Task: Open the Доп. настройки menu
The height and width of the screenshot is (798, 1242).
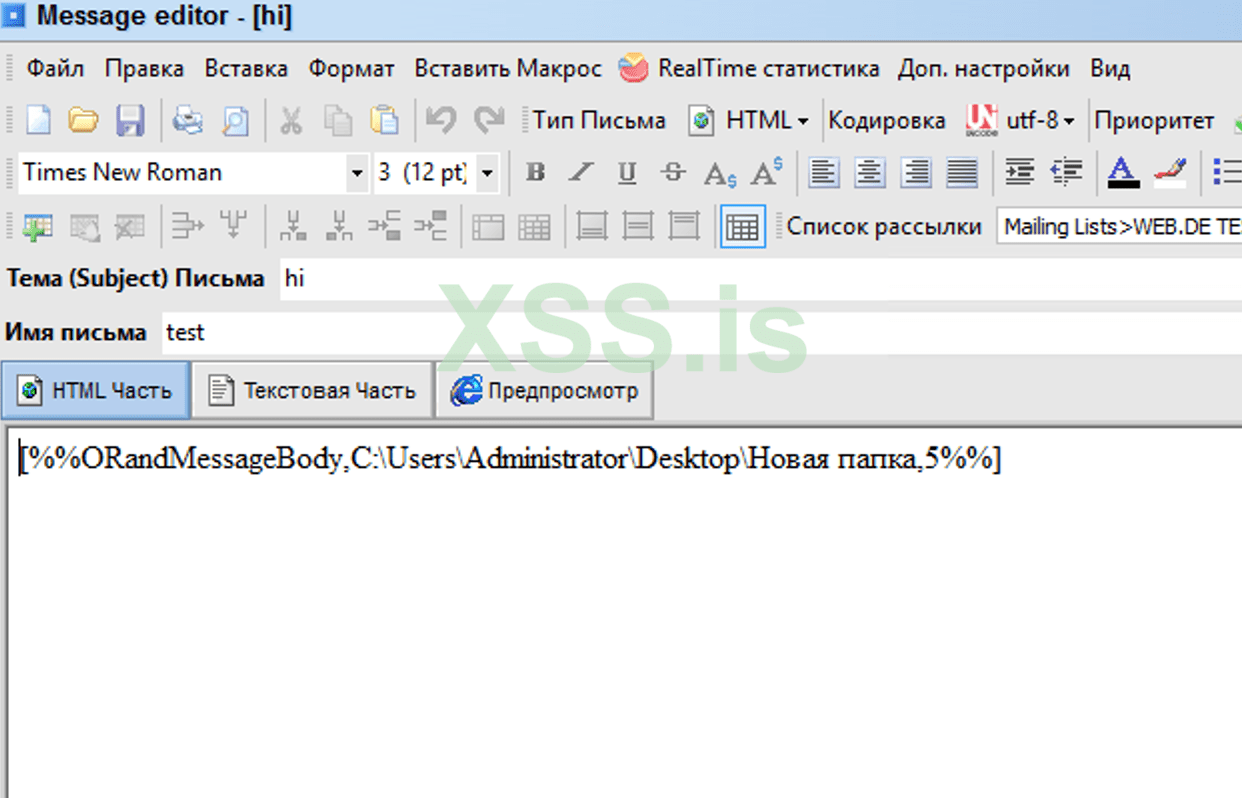Action: [x=983, y=69]
